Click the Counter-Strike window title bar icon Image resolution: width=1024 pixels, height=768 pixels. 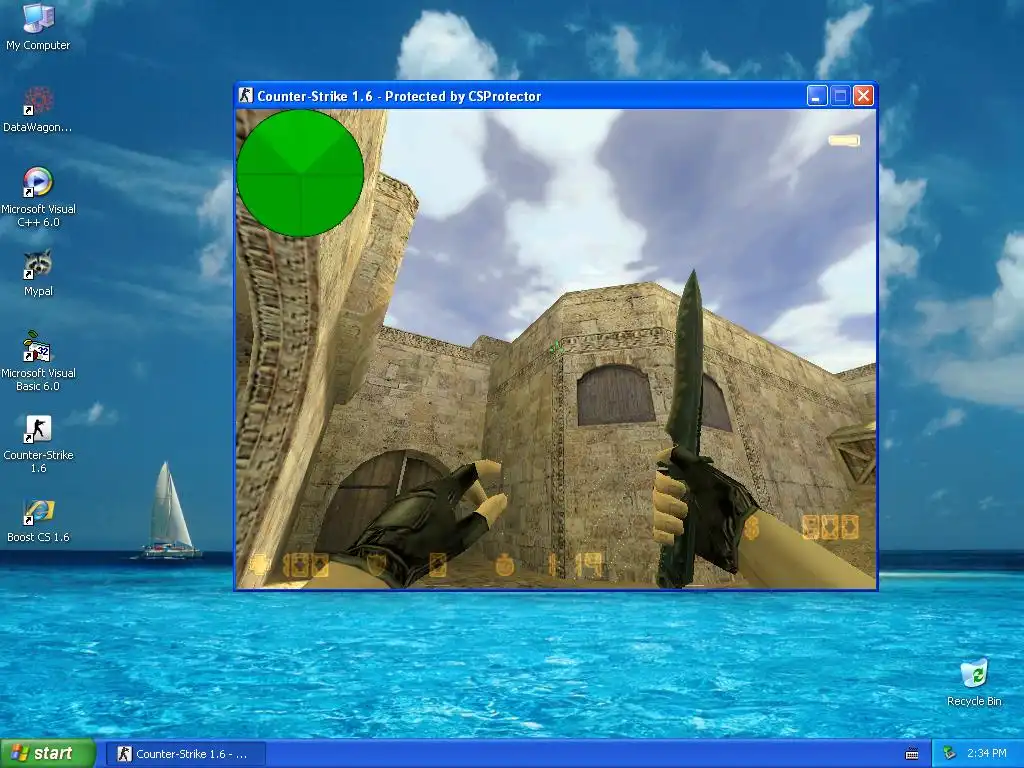pyautogui.click(x=246, y=95)
